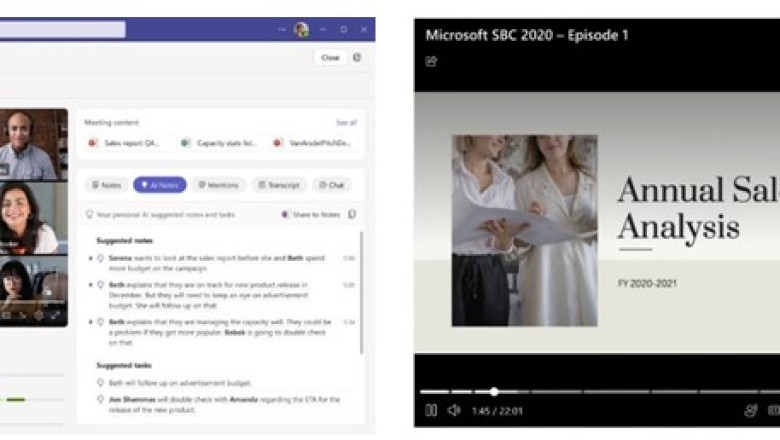Viewport: 780px width, 440px height.
Task: Open the Transcript tab
Action: [x=279, y=185]
